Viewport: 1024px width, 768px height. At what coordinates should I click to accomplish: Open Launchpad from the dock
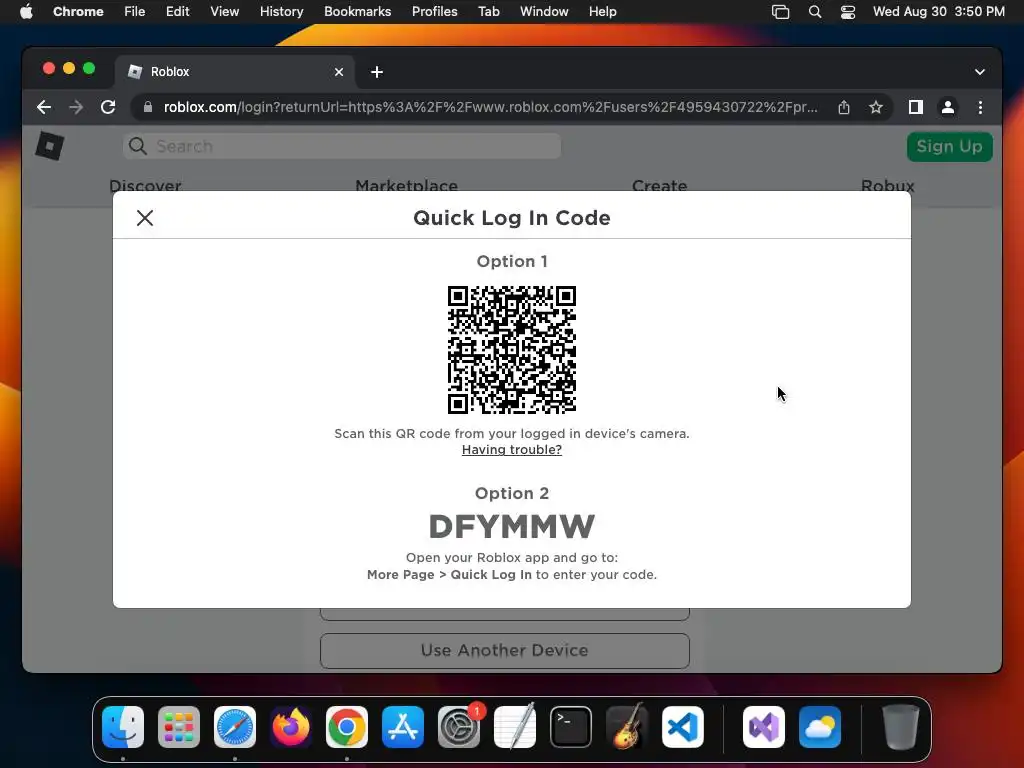tap(179, 727)
